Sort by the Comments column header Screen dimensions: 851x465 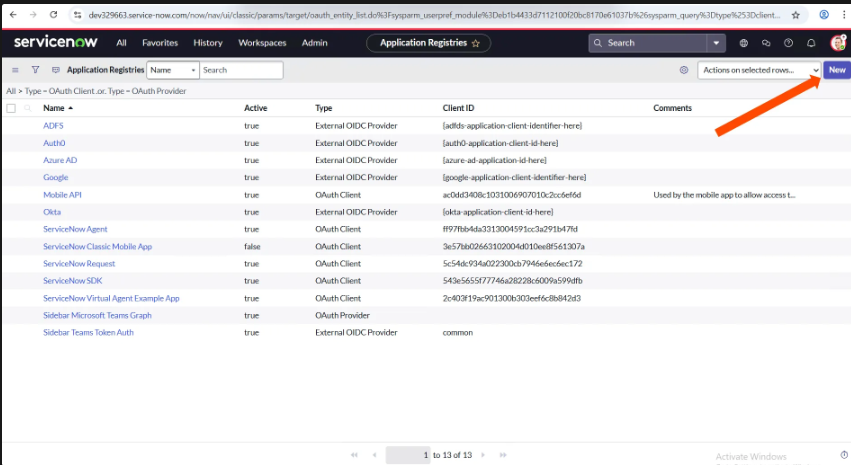[672, 108]
